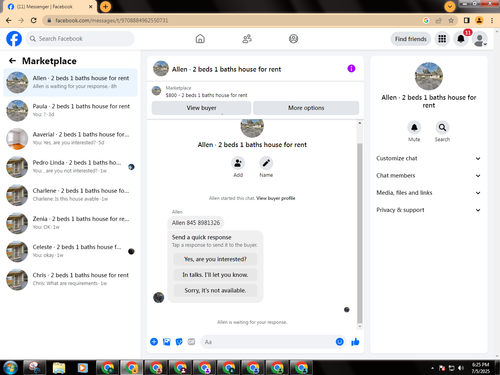Click the browser address bar URL
Image resolution: width=500 pixels, height=375 pixels.
(x=112, y=20)
